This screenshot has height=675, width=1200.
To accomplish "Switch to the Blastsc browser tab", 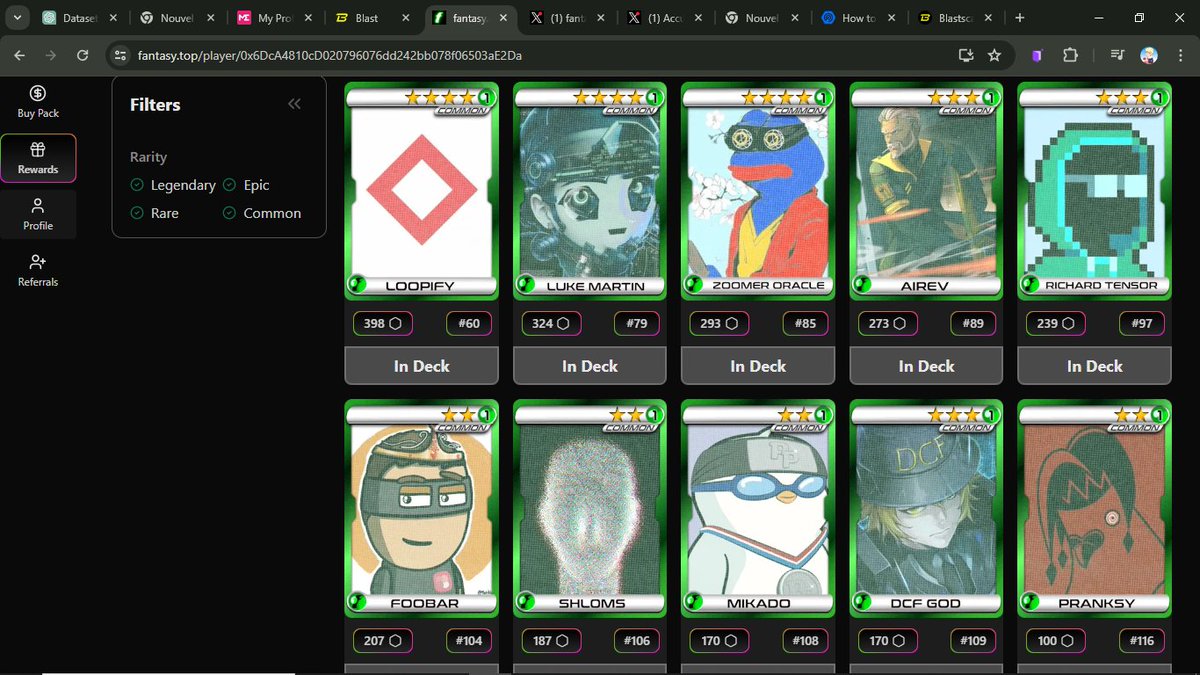I will point(957,18).
